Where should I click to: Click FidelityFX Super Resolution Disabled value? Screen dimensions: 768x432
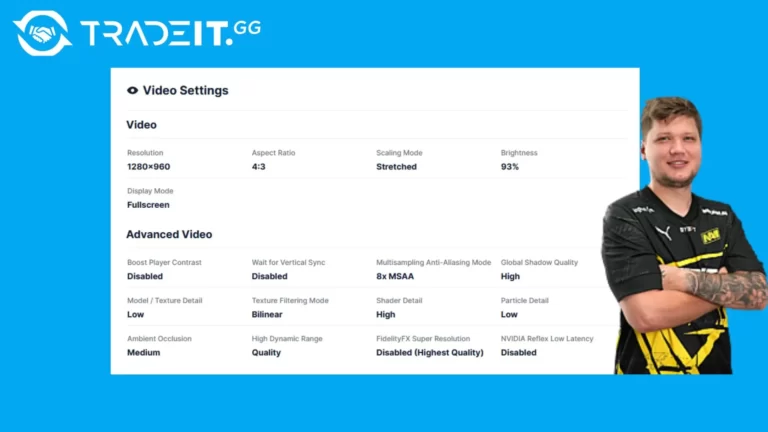(430, 353)
